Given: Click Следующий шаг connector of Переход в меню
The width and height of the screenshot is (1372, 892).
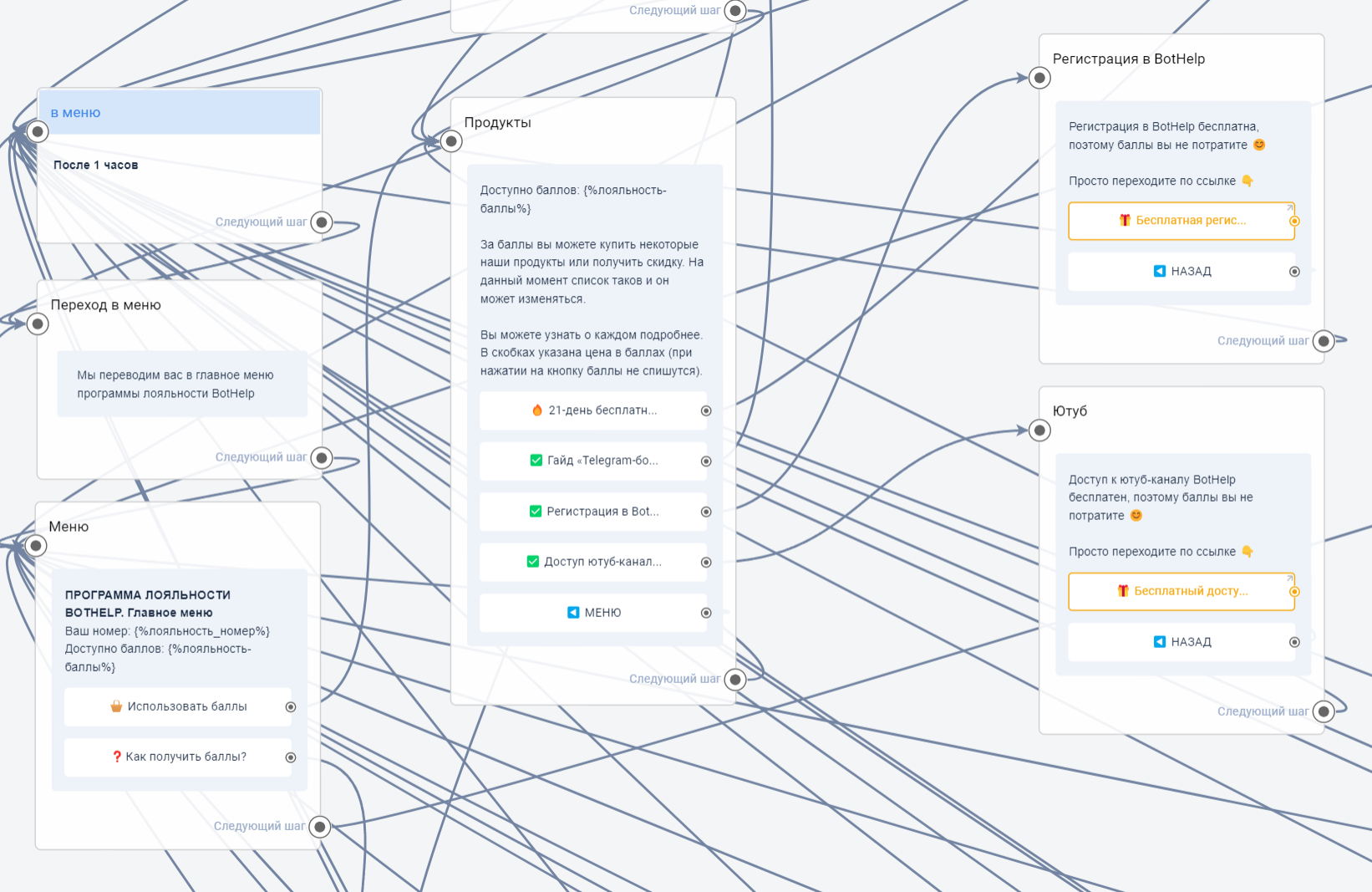Looking at the screenshot, I should tap(322, 458).
